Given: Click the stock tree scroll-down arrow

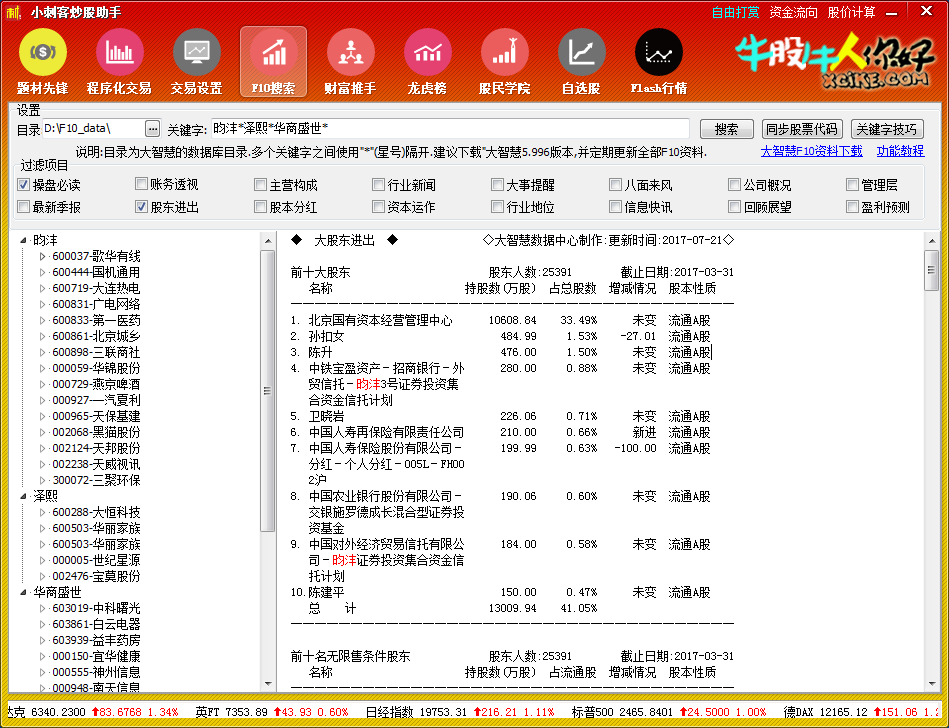Looking at the screenshot, I should point(267,684).
